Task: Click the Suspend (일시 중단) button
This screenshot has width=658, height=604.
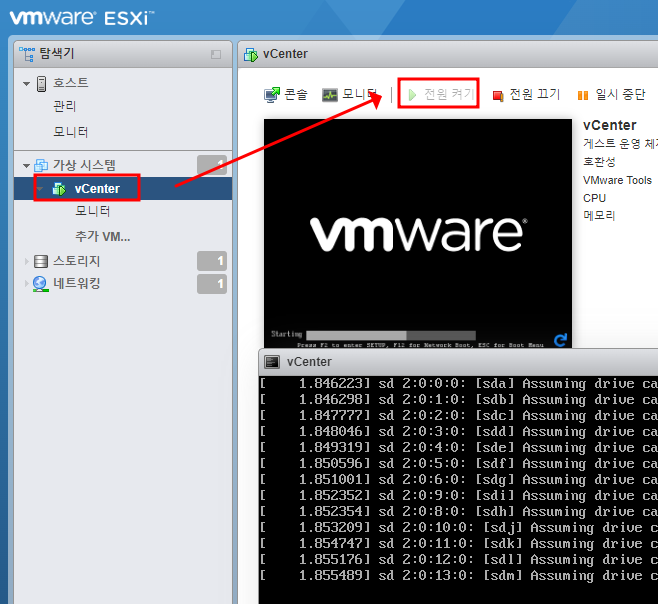Action: pos(611,94)
